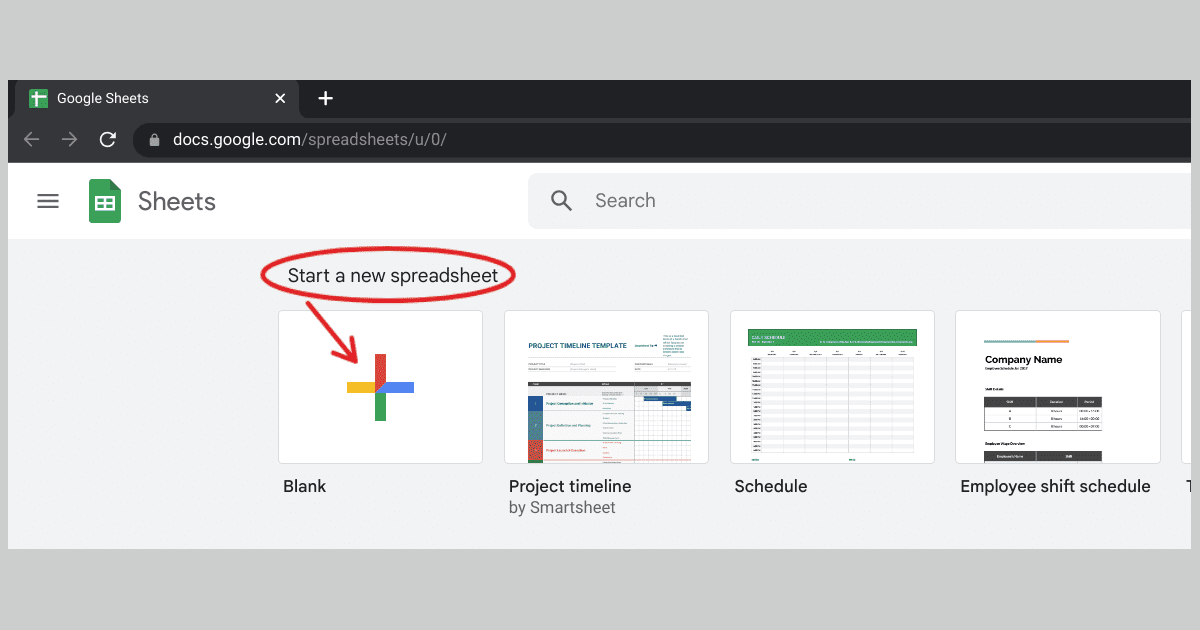View site security lock info
1200x630 pixels.
click(x=154, y=140)
